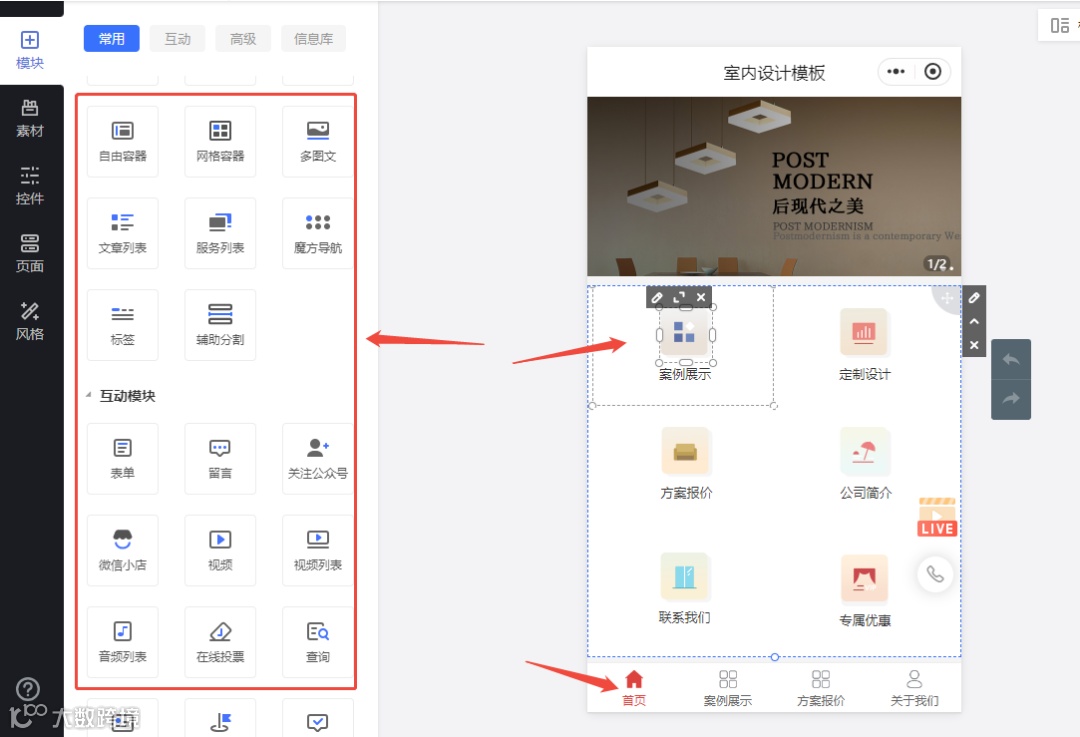Open the 关于我们 bottom tab
The width and height of the screenshot is (1080, 737).
click(x=914, y=687)
